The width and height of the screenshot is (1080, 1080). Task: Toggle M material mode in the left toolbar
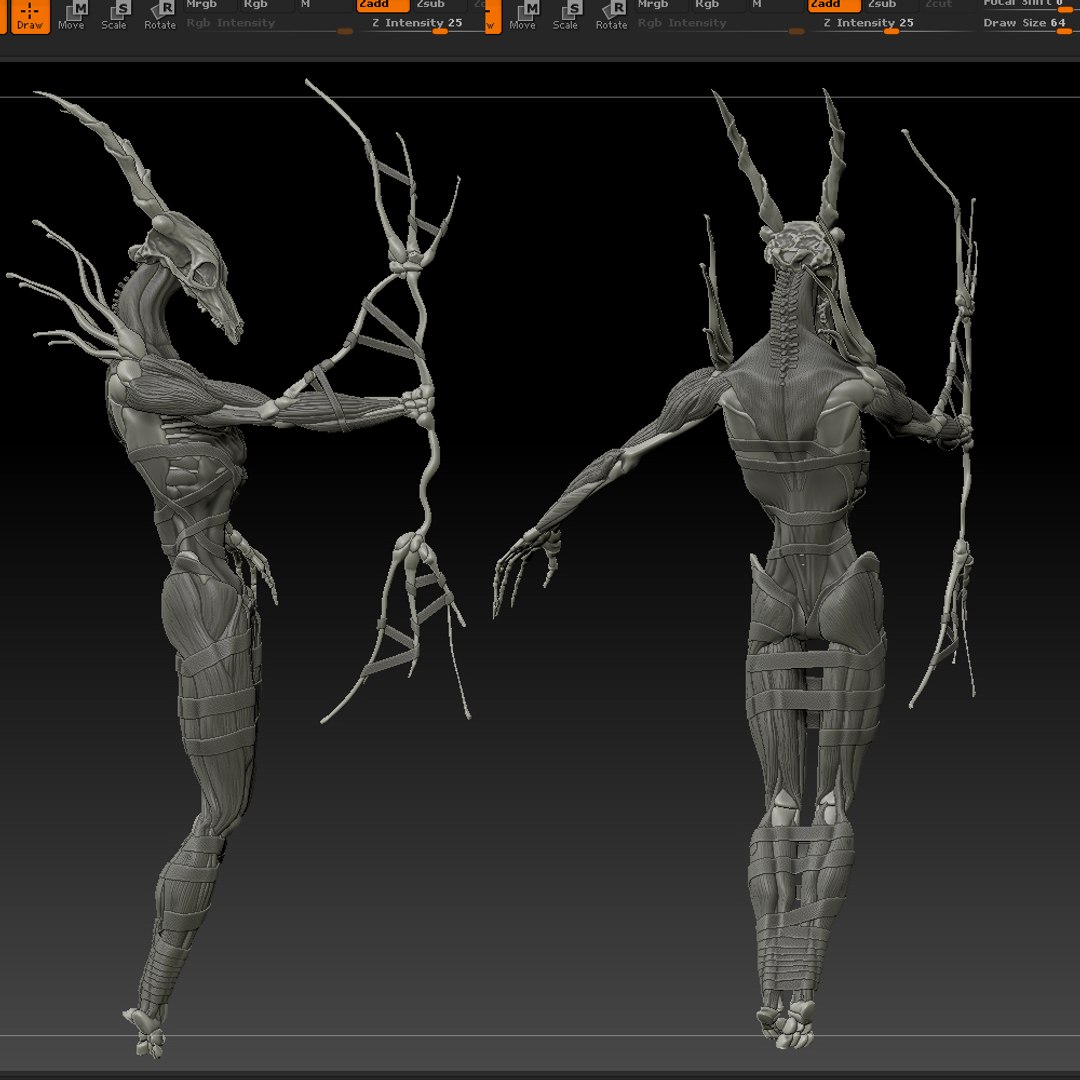click(324, 6)
